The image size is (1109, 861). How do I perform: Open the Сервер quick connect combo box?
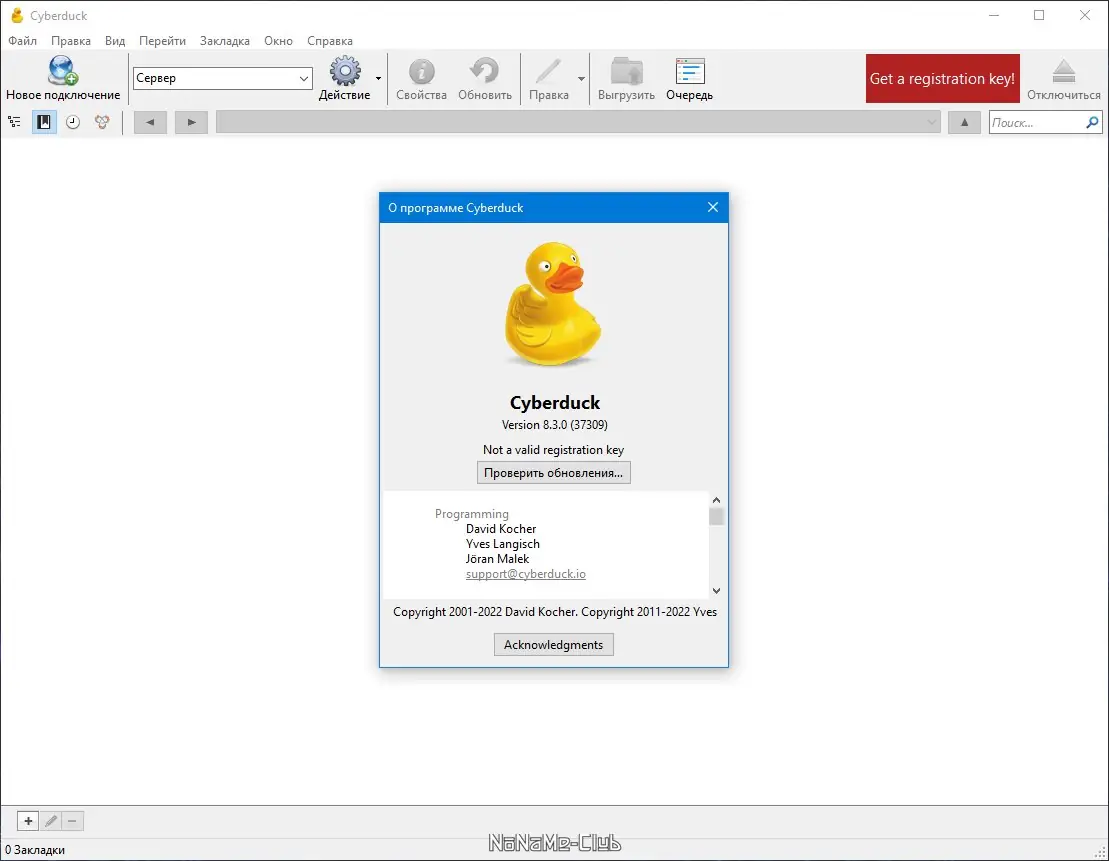[x=223, y=78]
